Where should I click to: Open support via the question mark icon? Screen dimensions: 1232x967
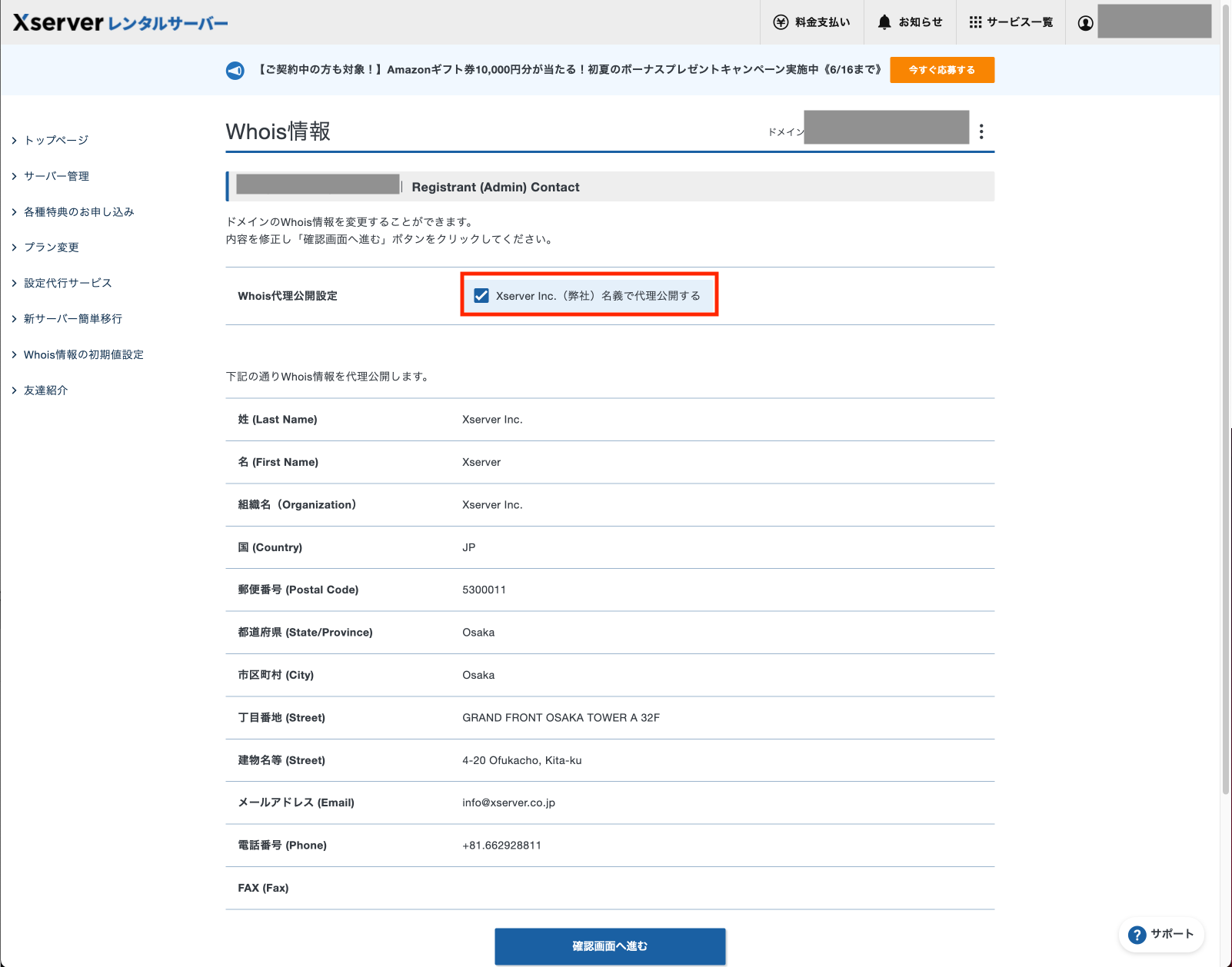click(1137, 935)
